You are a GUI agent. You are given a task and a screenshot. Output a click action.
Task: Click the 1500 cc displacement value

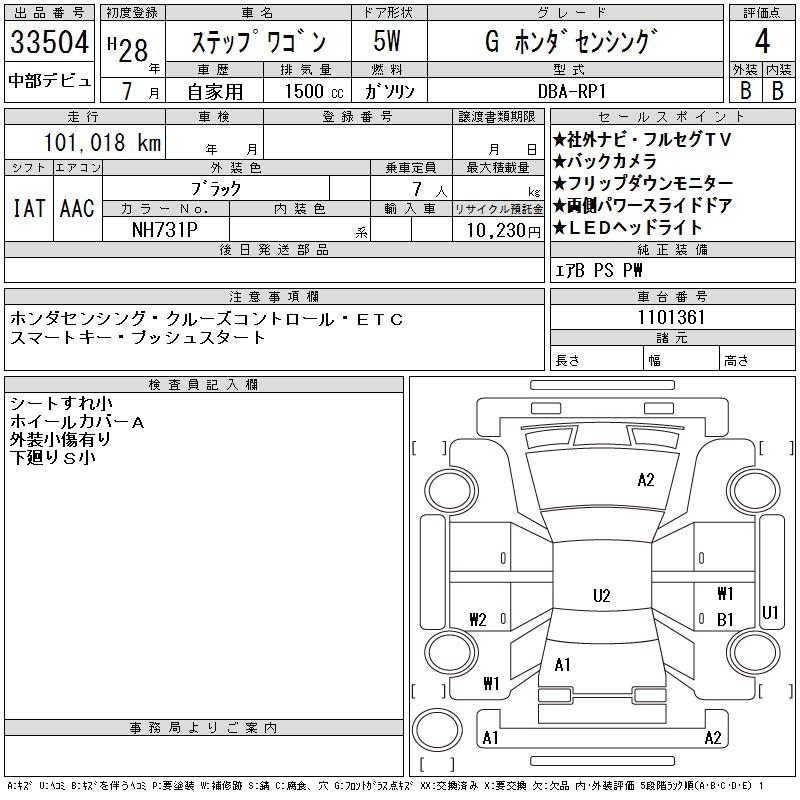tap(314, 91)
